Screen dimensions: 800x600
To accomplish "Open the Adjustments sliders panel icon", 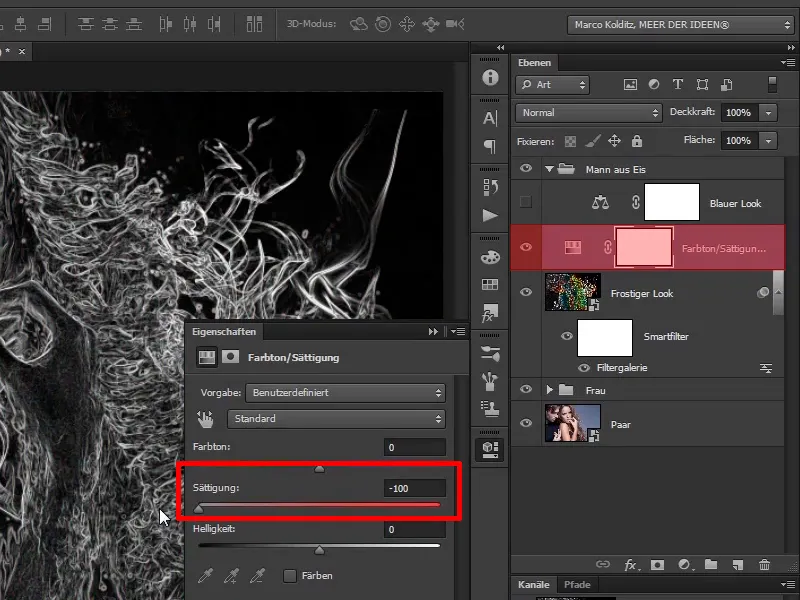I will 490,353.
